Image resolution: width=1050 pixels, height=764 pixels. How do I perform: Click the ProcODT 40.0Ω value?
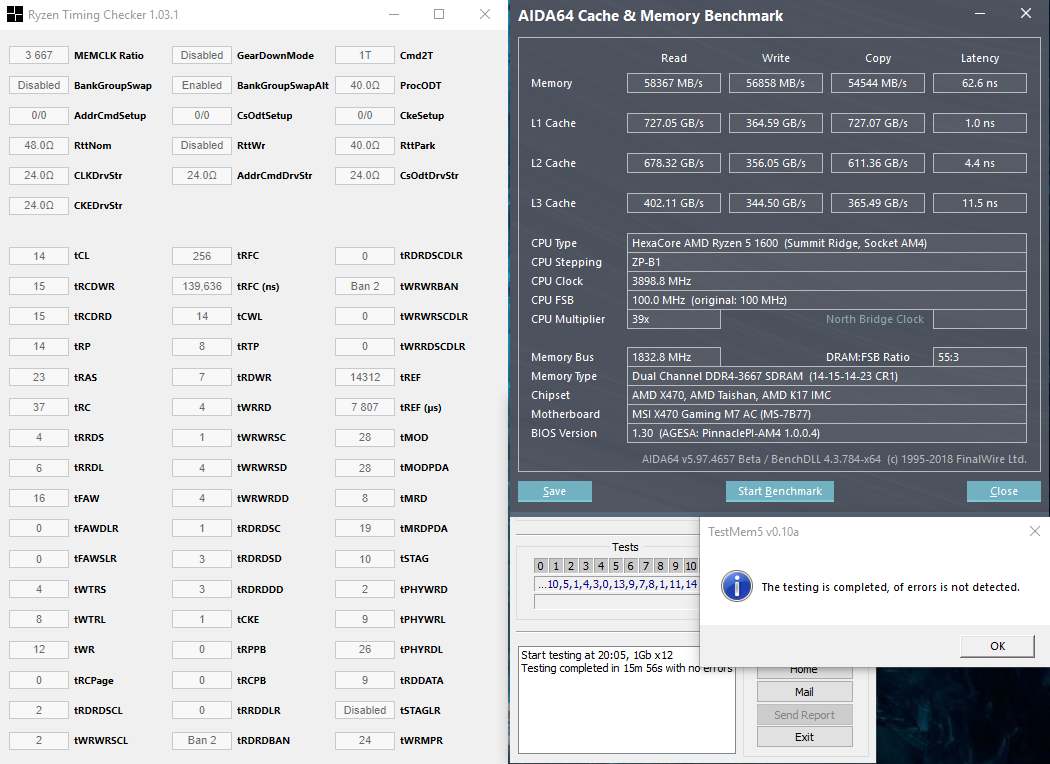[365, 85]
